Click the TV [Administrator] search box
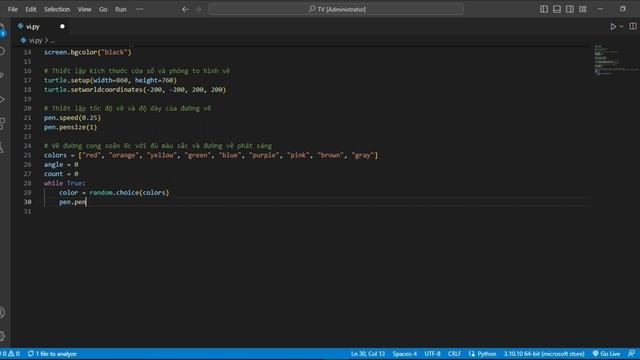640x360 pixels. pyautogui.click(x=336, y=9)
